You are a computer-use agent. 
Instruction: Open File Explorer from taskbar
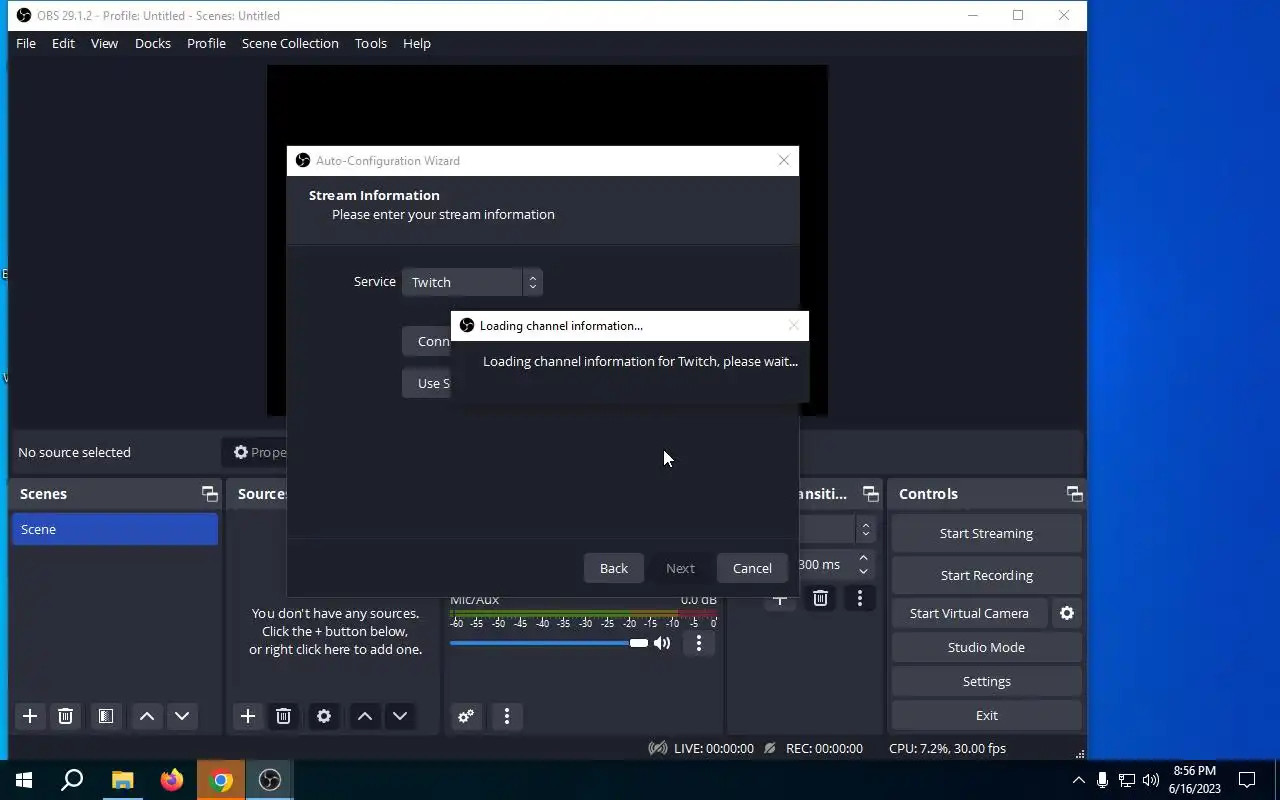(x=122, y=780)
